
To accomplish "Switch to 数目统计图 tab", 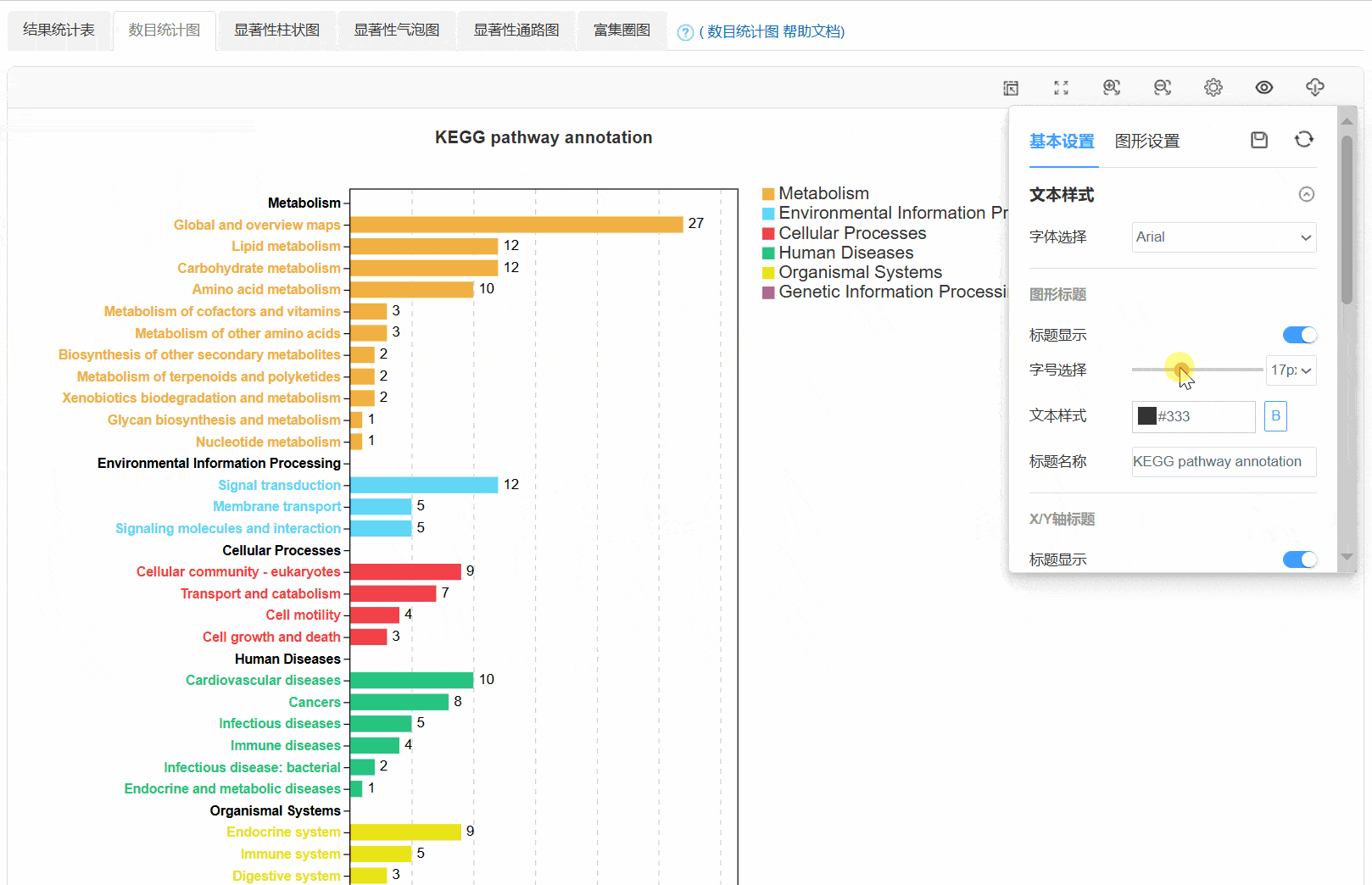I will point(165,31).
